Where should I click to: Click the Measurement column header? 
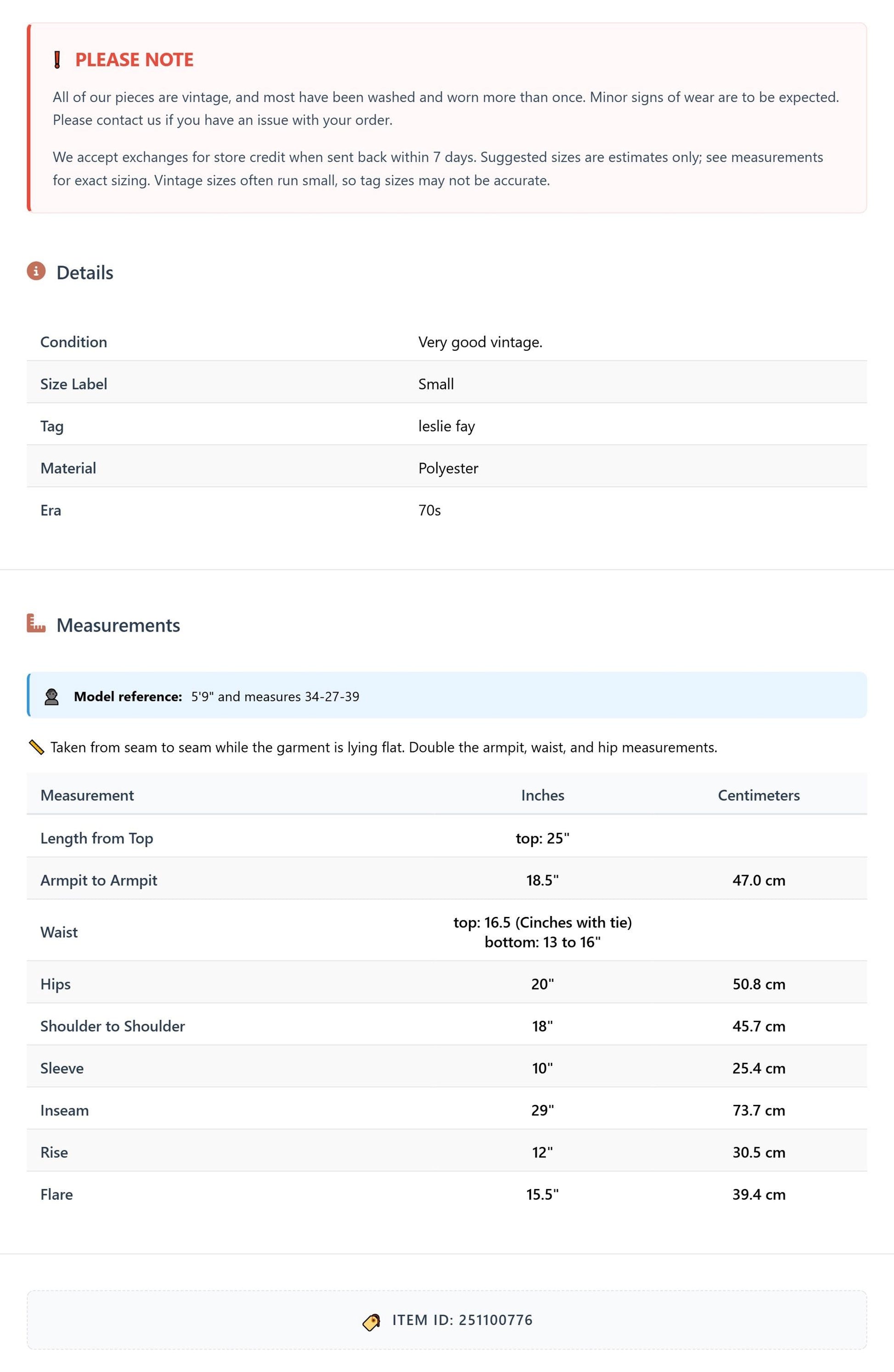coord(87,796)
